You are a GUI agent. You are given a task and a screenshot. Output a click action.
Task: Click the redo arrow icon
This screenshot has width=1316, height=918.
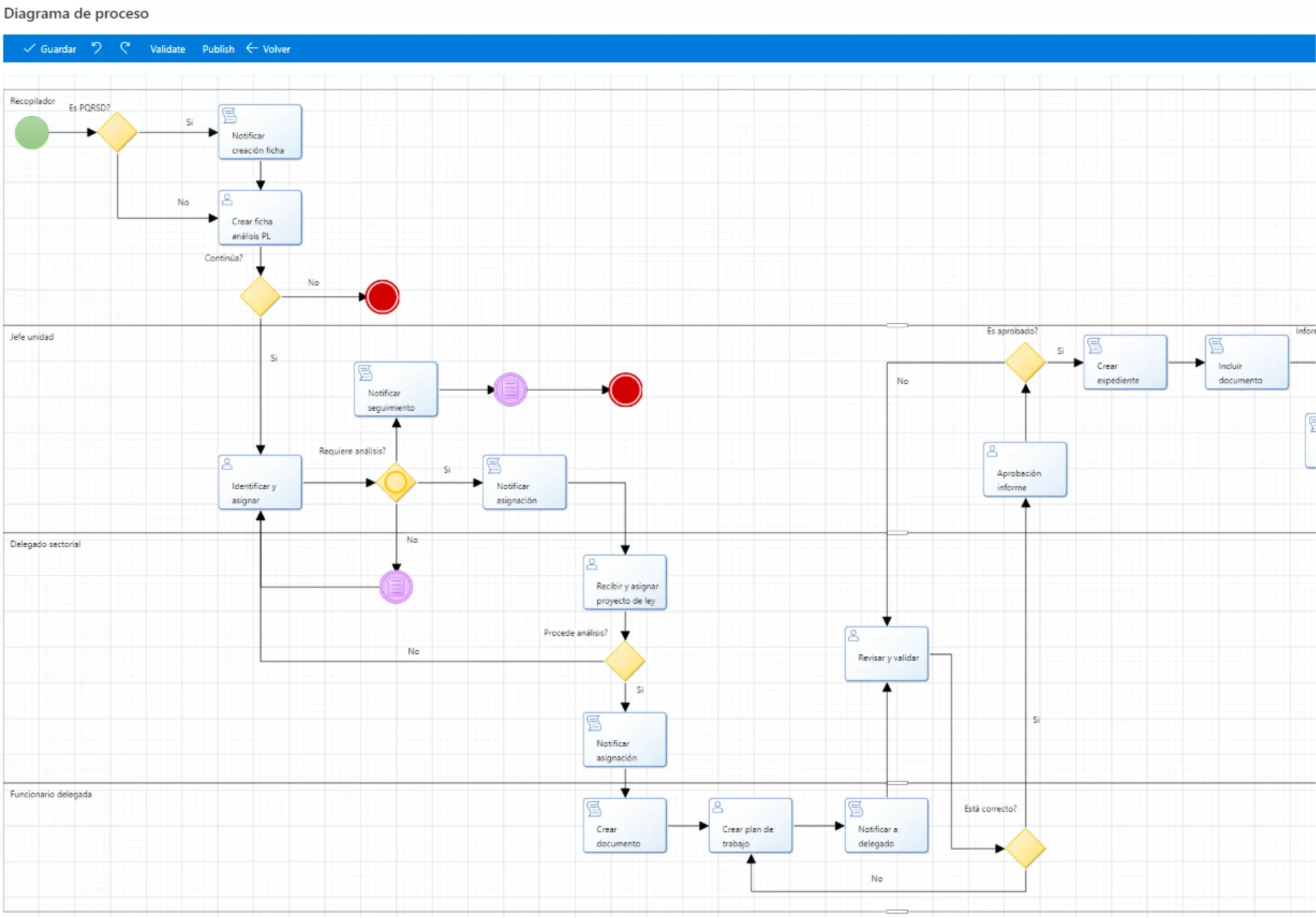125,48
